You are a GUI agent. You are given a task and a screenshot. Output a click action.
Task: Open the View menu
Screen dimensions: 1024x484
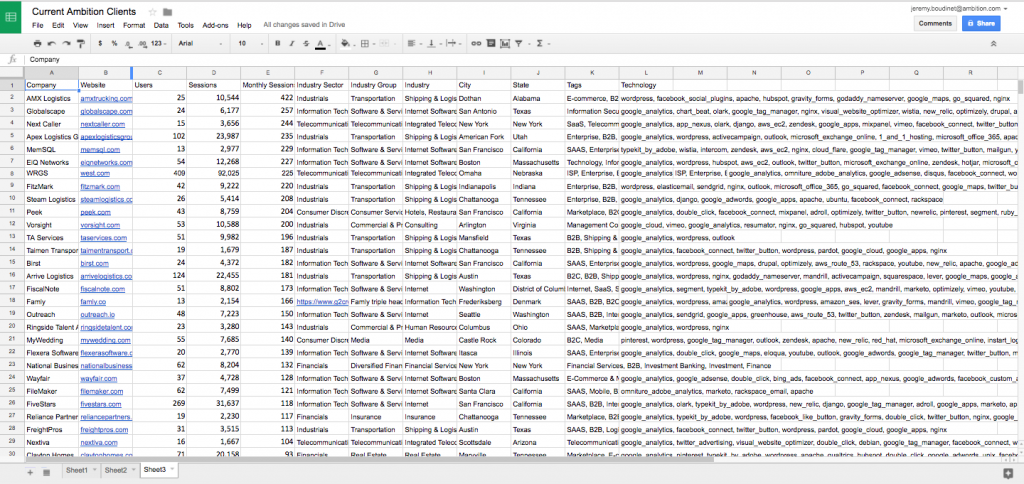80,25
